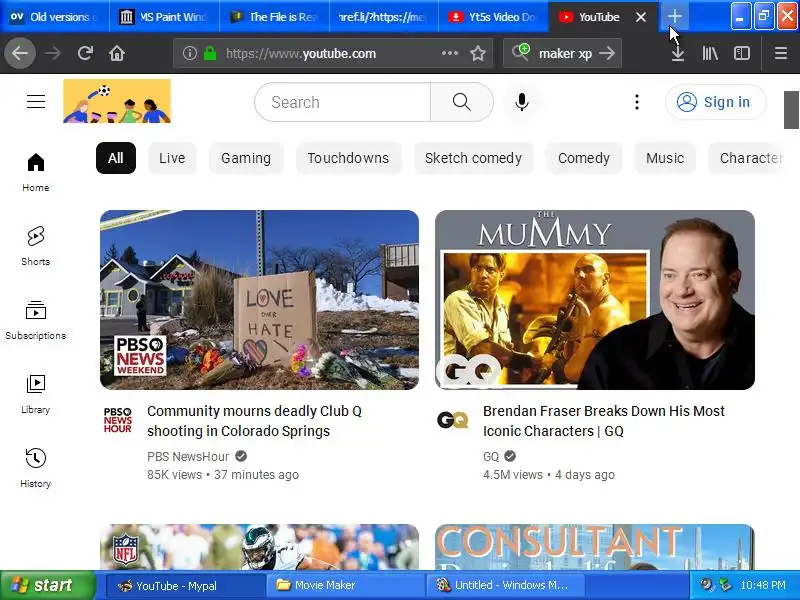Open Library from the sidebar

click(x=36, y=394)
